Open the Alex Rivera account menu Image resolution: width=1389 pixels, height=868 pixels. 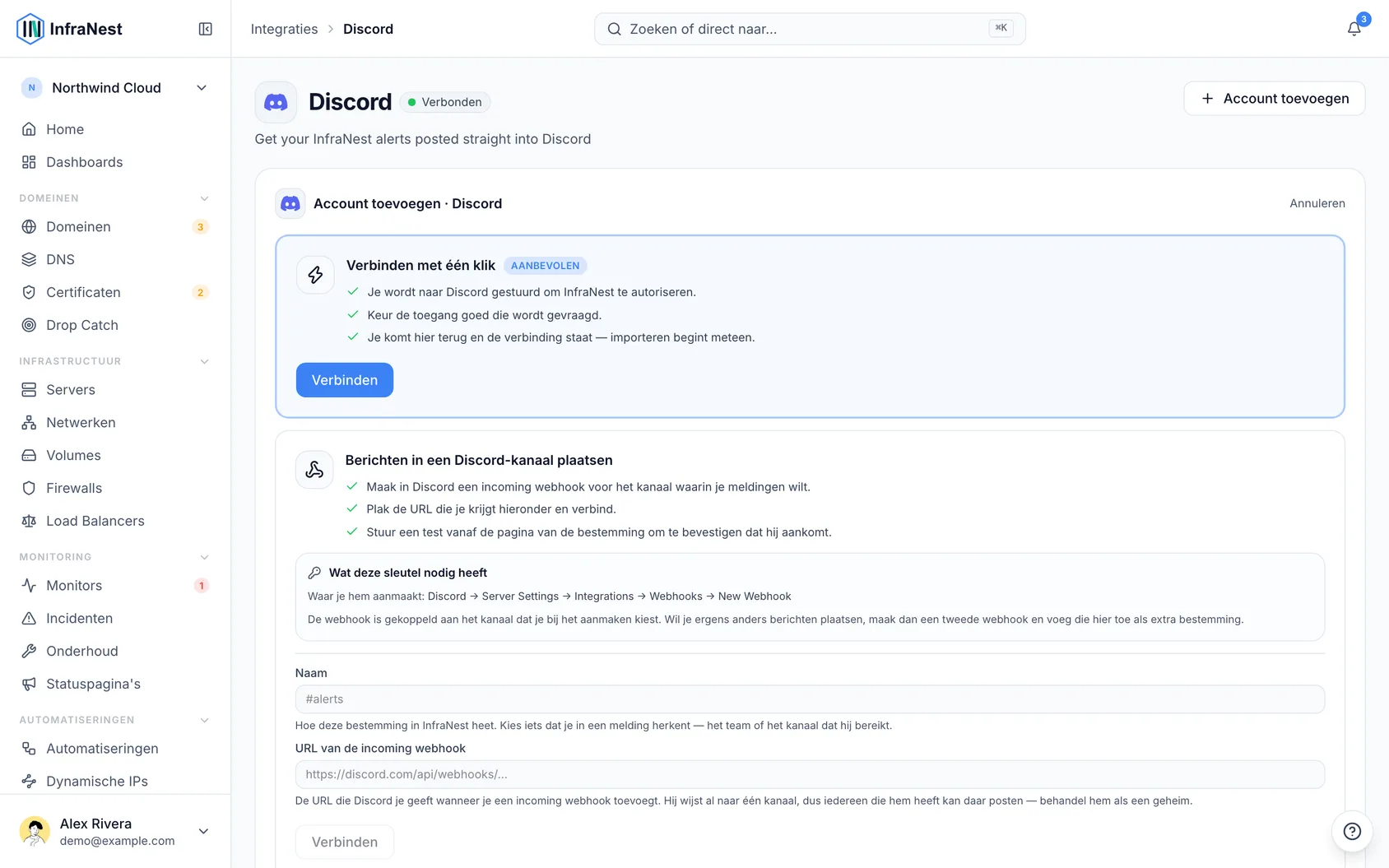(115, 831)
